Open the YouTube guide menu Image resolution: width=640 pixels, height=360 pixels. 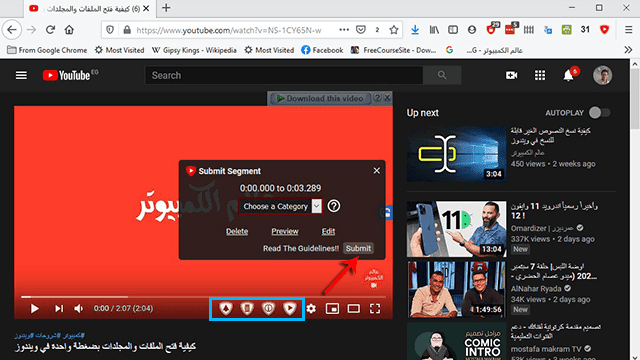[x=21, y=76]
